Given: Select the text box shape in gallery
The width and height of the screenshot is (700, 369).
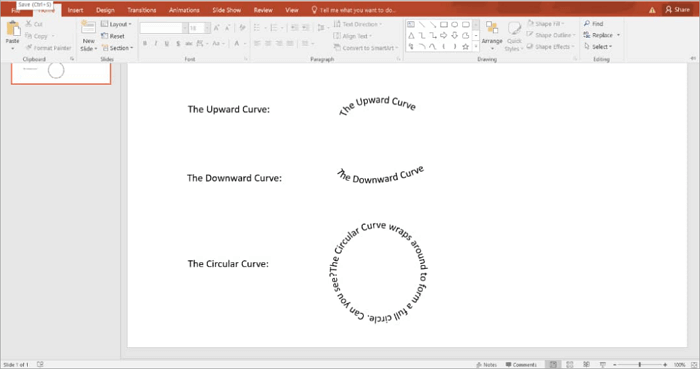Looking at the screenshot, I should (x=411, y=24).
